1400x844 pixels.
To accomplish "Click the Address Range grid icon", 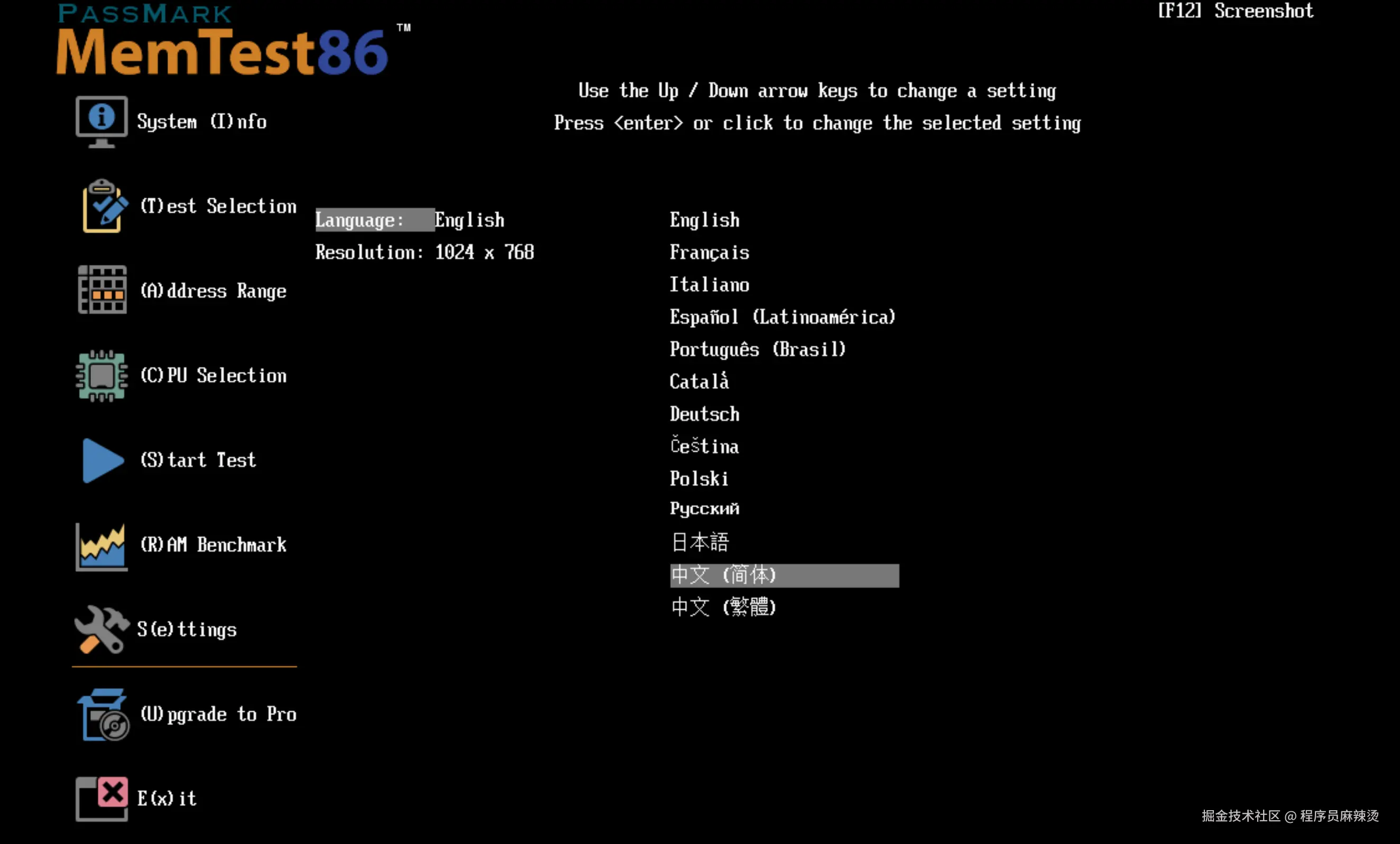I will (x=102, y=290).
